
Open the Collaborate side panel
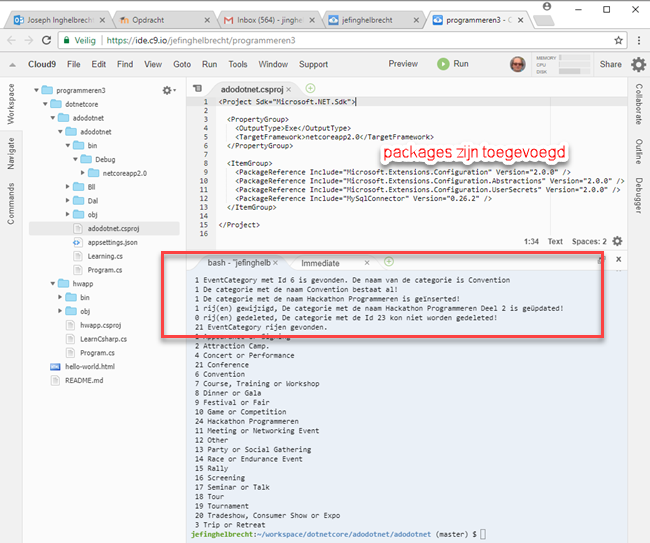pyautogui.click(x=639, y=104)
